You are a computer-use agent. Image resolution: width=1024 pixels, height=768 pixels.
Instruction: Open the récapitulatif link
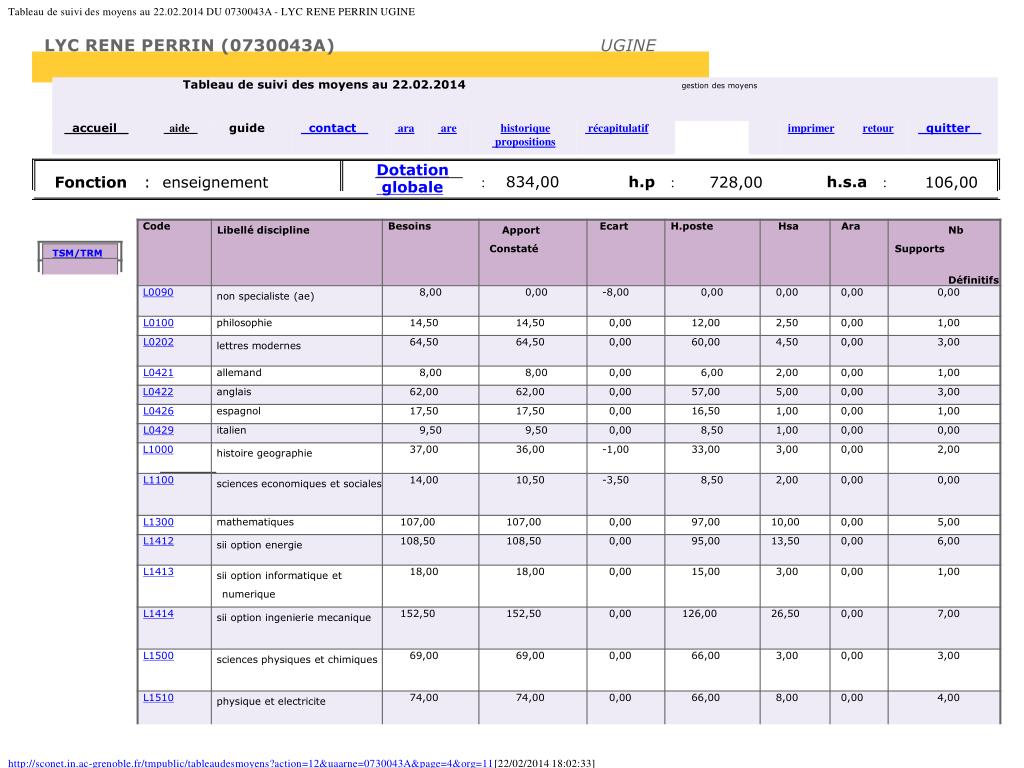[618, 128]
